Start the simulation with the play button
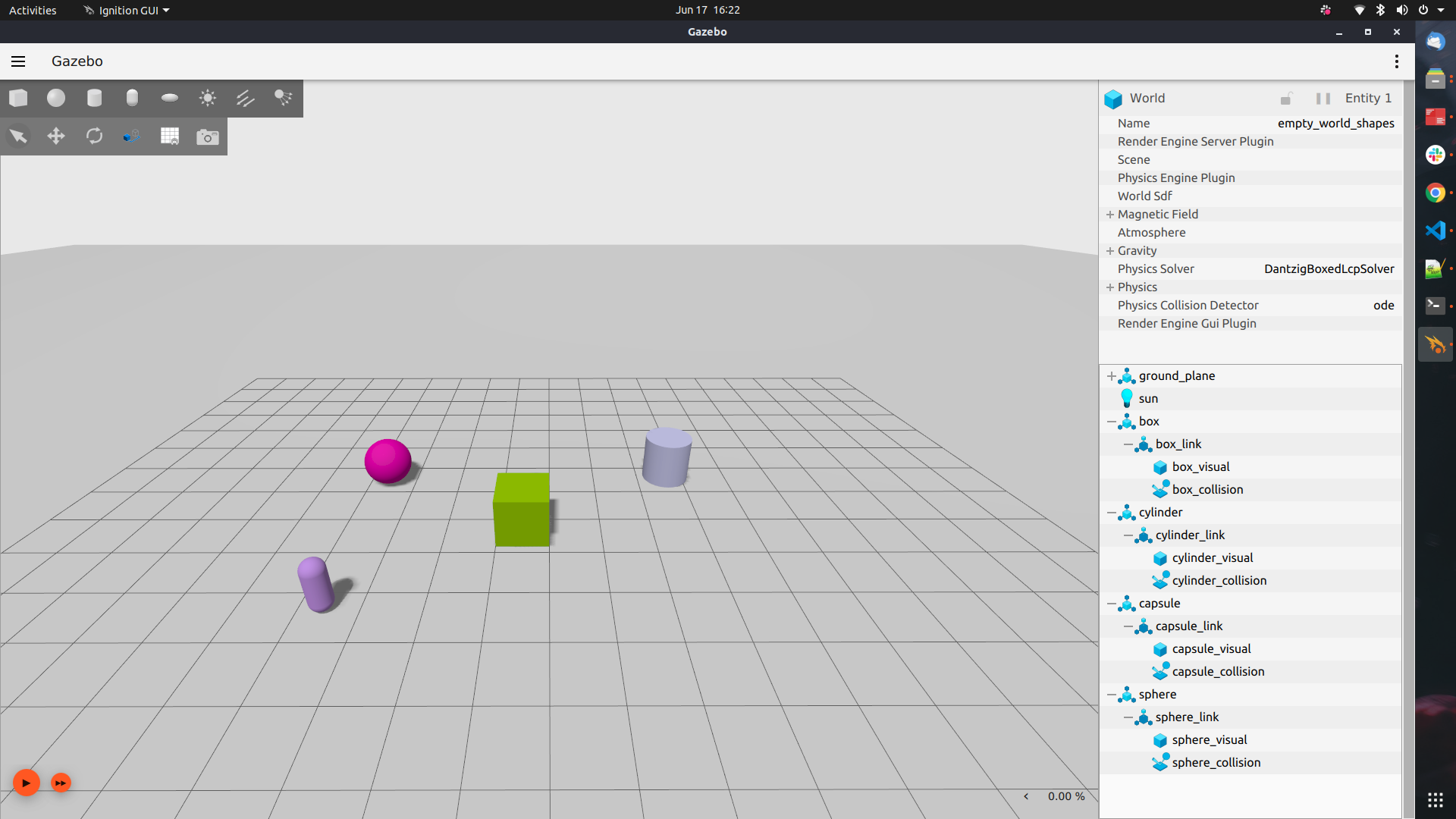Screen dimensions: 1456x819 click(26, 782)
